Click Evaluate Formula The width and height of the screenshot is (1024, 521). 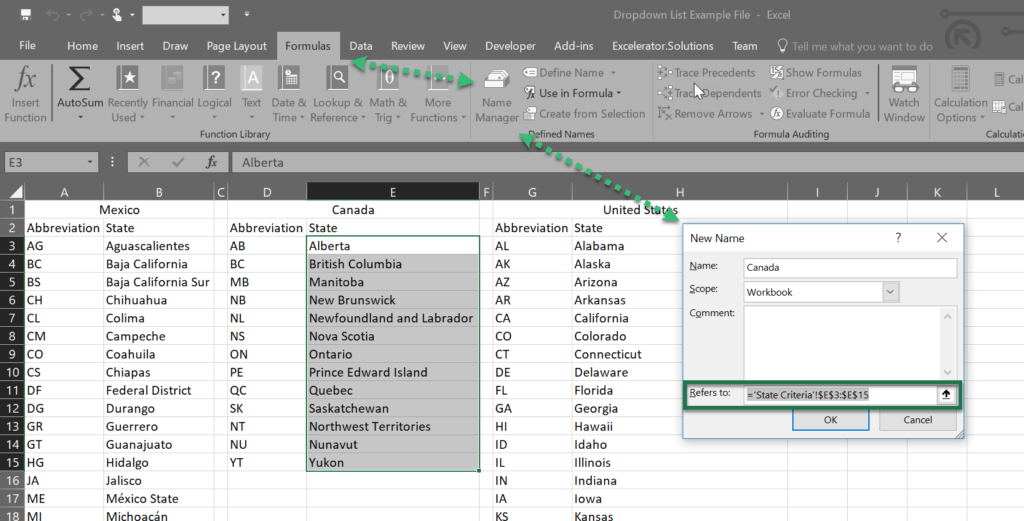click(820, 114)
